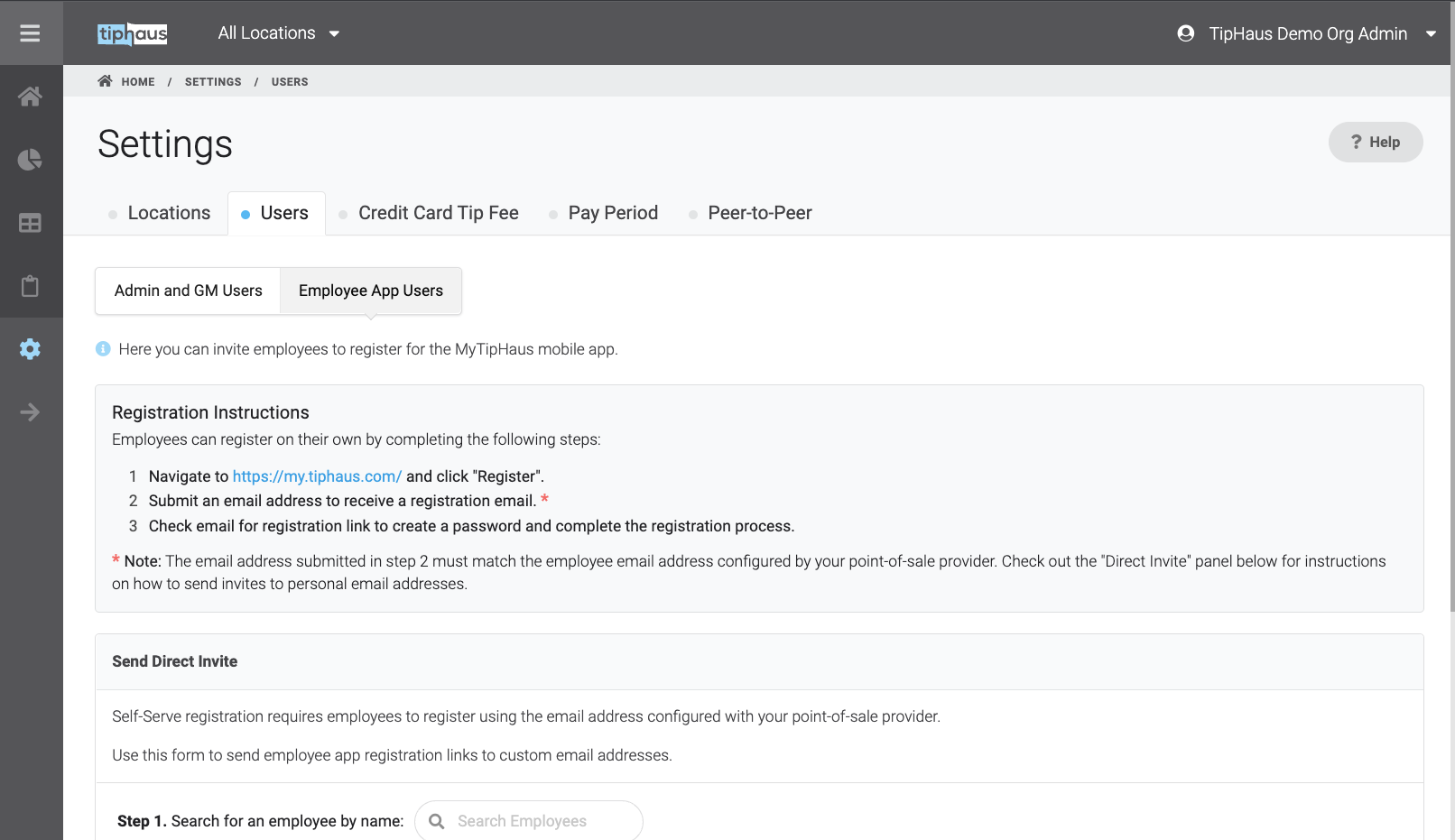Viewport: 1455px width, 840px height.
Task: Select the settings gear sidebar icon
Action: (x=30, y=349)
